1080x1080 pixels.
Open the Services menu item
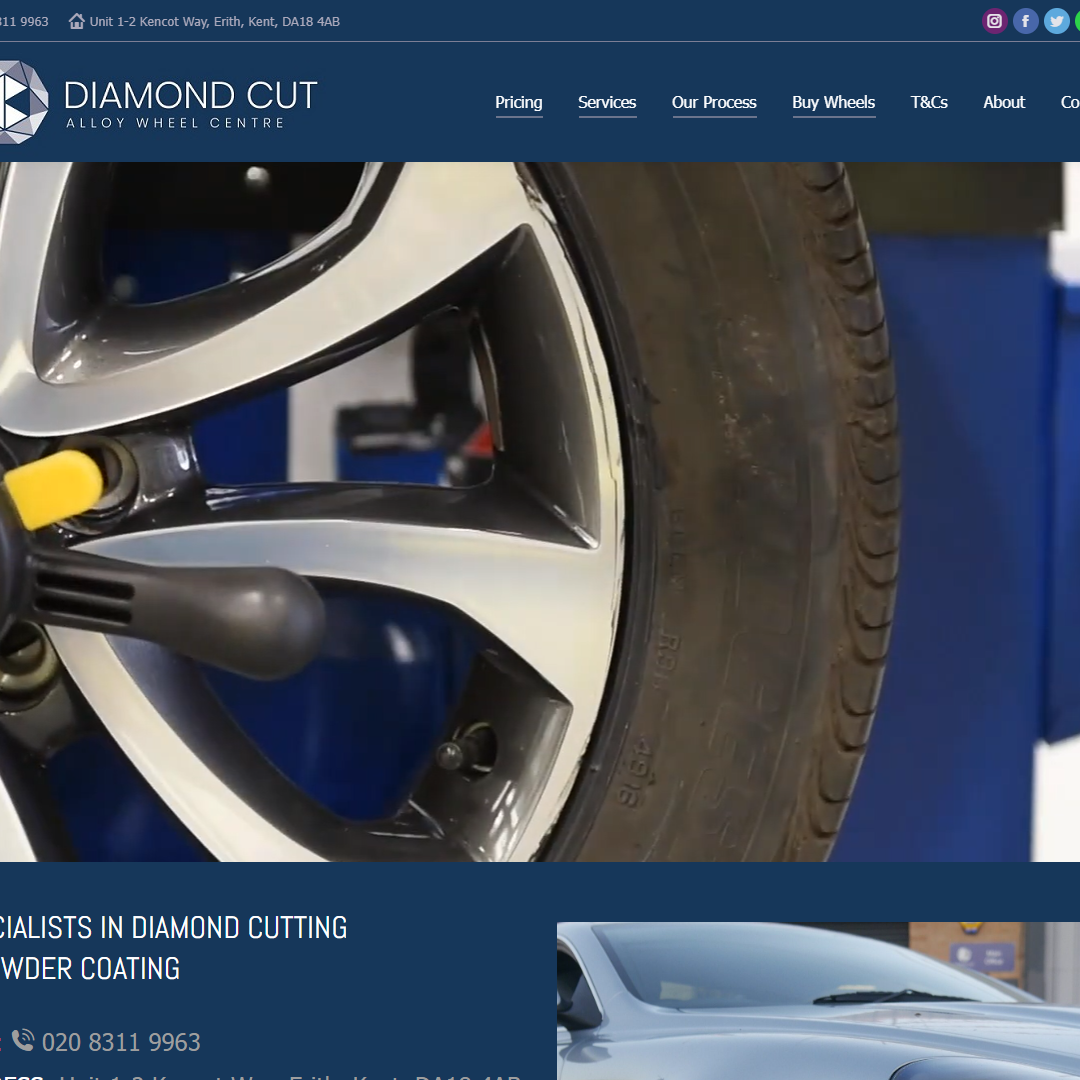click(x=607, y=102)
